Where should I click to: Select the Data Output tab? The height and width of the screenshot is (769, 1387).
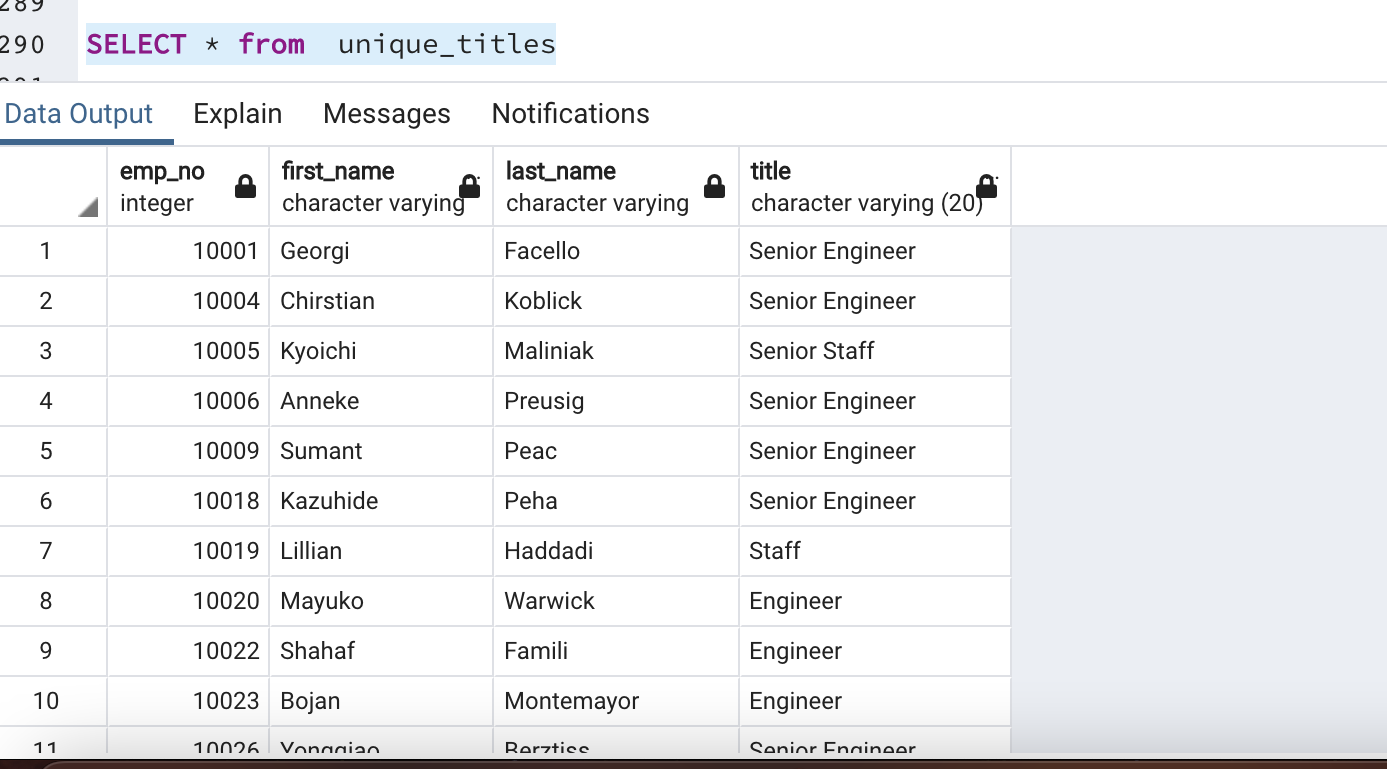(x=79, y=114)
